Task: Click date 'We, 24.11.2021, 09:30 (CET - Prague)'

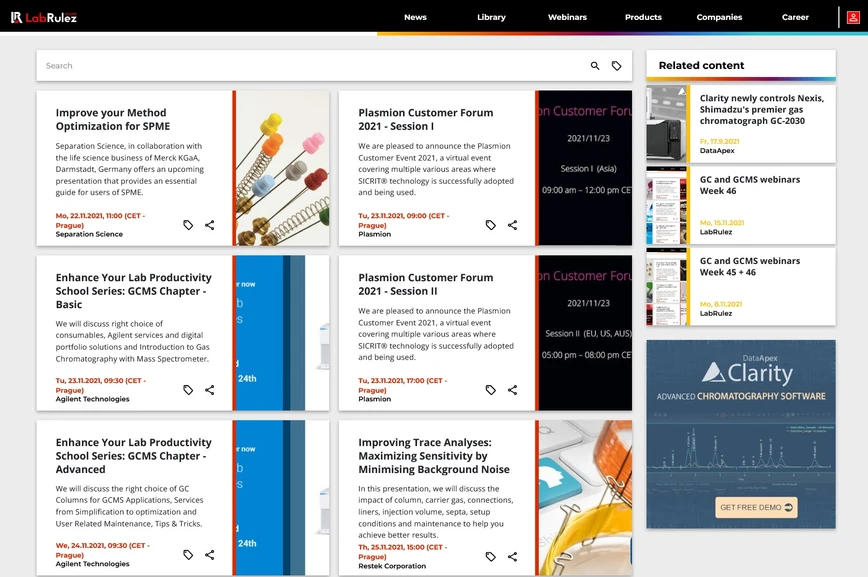Action: point(102,550)
